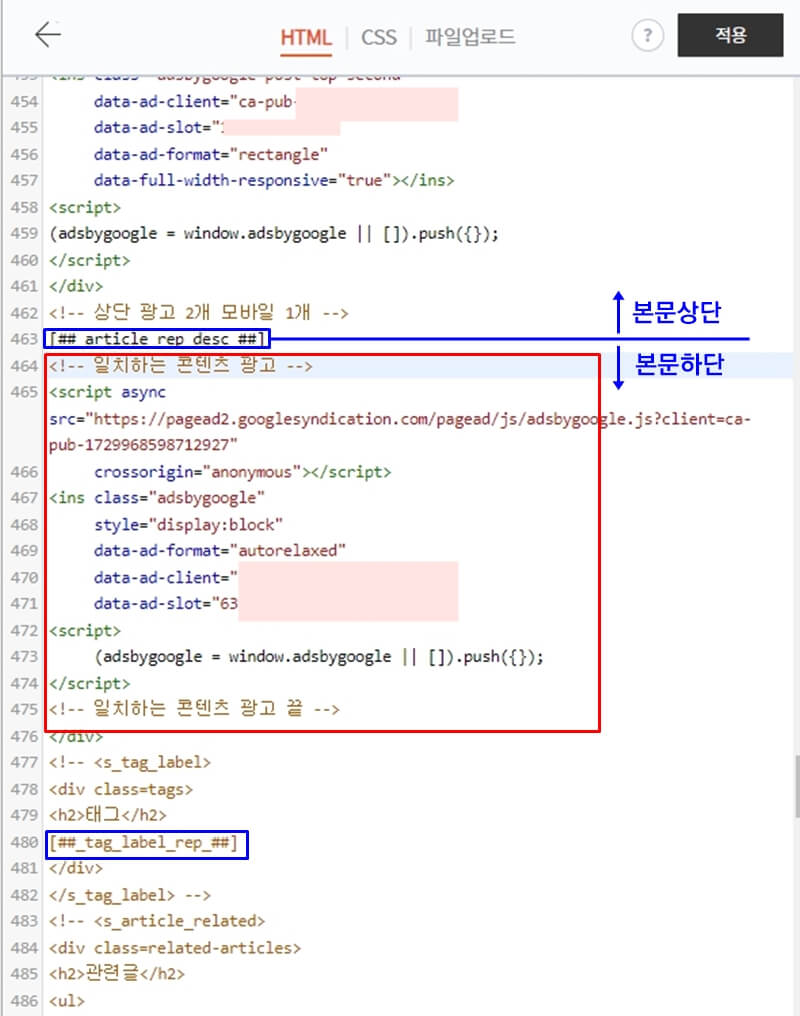
Task: Click the comment 상단 광고 2개 모바일 1개
Action: coord(199,313)
